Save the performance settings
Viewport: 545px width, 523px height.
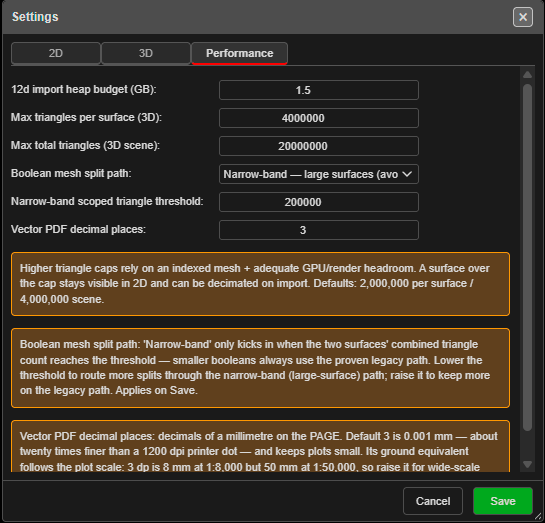pos(503,501)
